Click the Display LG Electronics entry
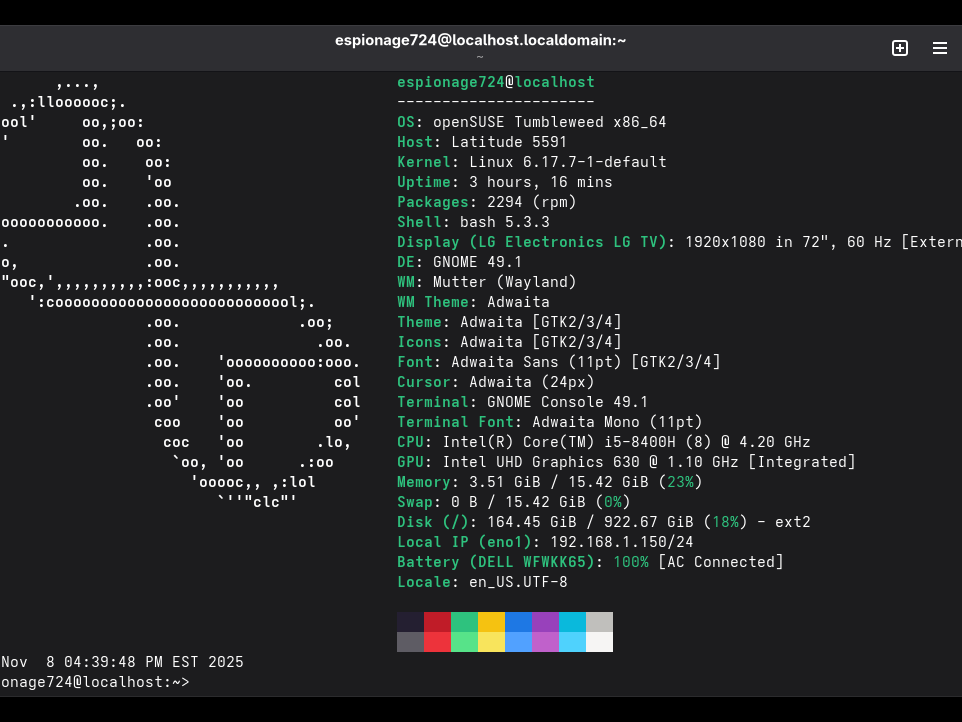The height and width of the screenshot is (722, 962). click(x=600, y=241)
